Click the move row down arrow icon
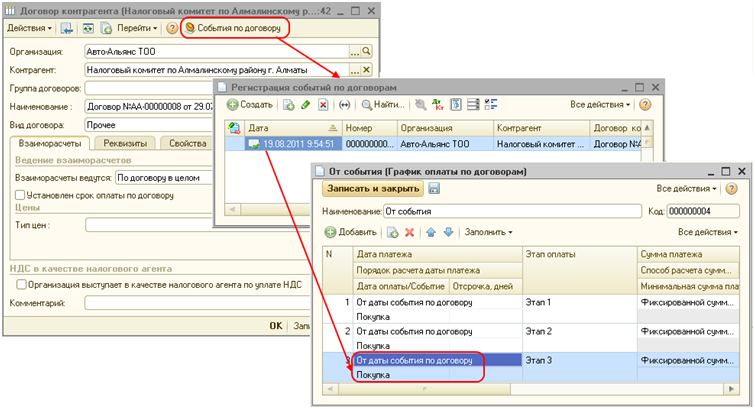This screenshot has width=755, height=409. pos(449,232)
